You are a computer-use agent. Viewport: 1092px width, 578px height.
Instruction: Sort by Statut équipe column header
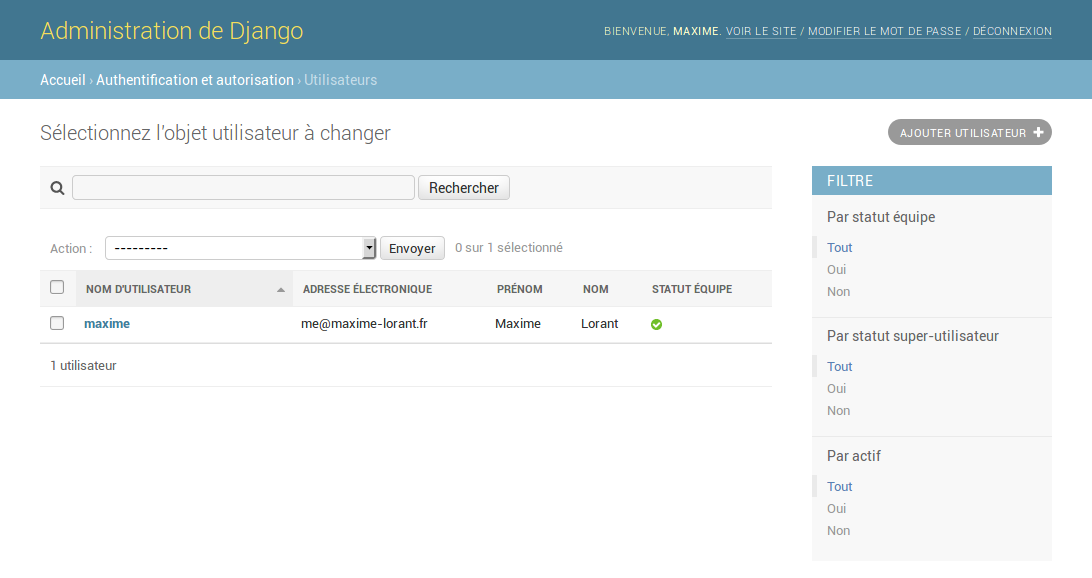tap(692, 289)
